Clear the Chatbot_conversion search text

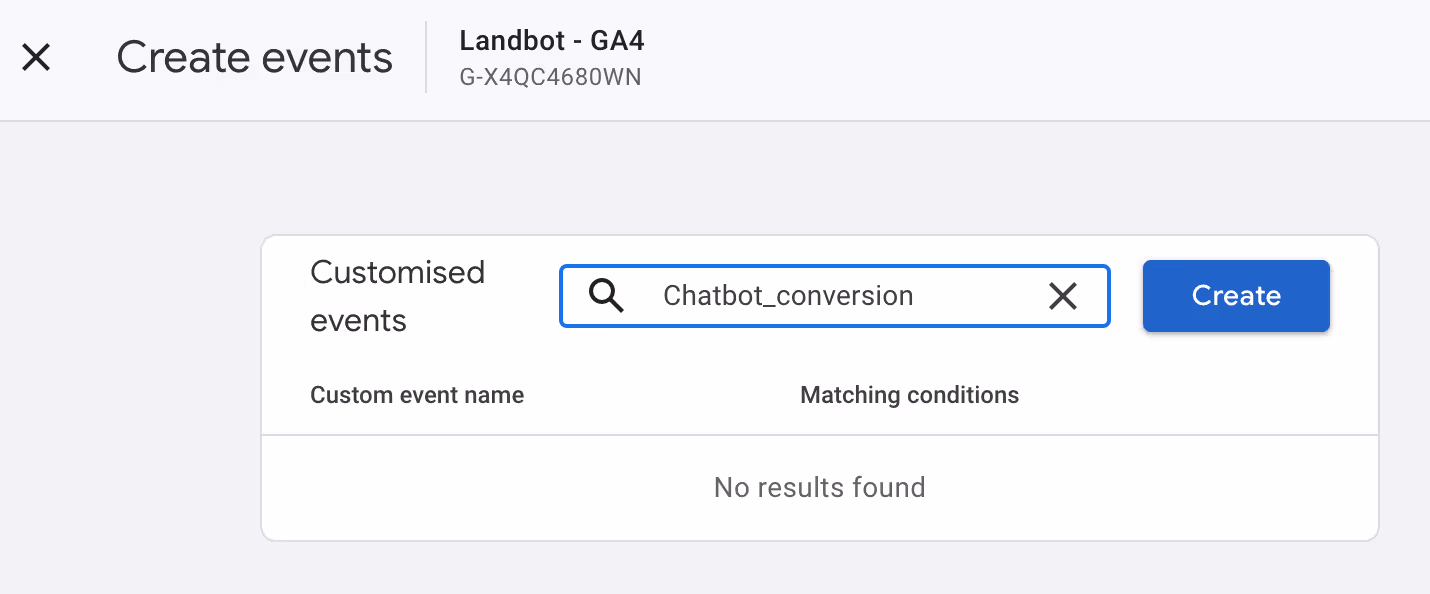tap(1062, 295)
